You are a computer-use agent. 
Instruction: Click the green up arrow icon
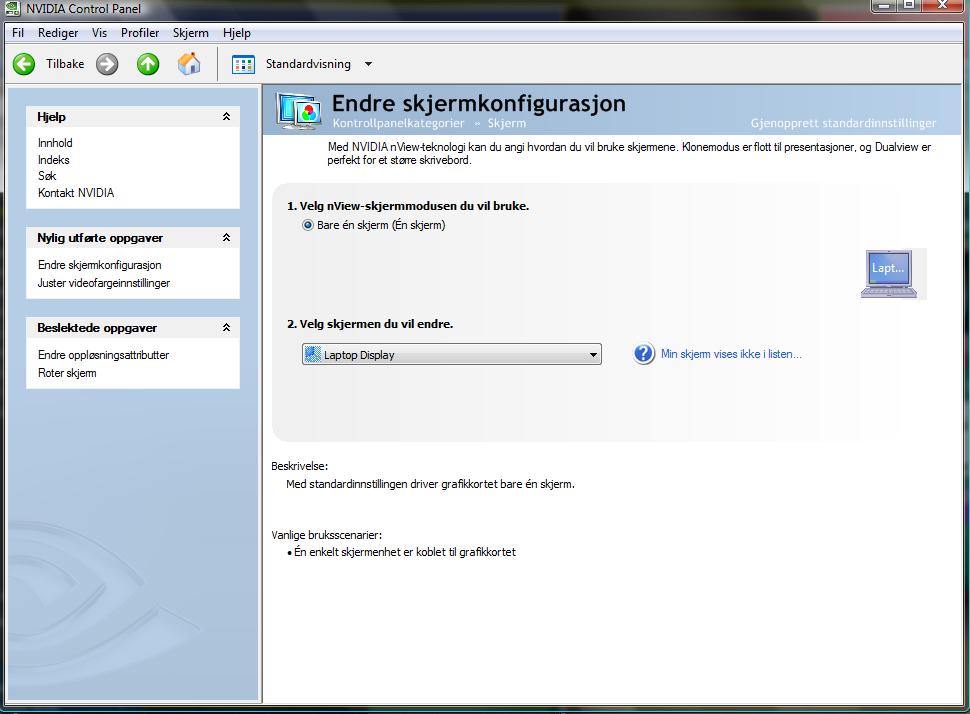click(x=148, y=64)
